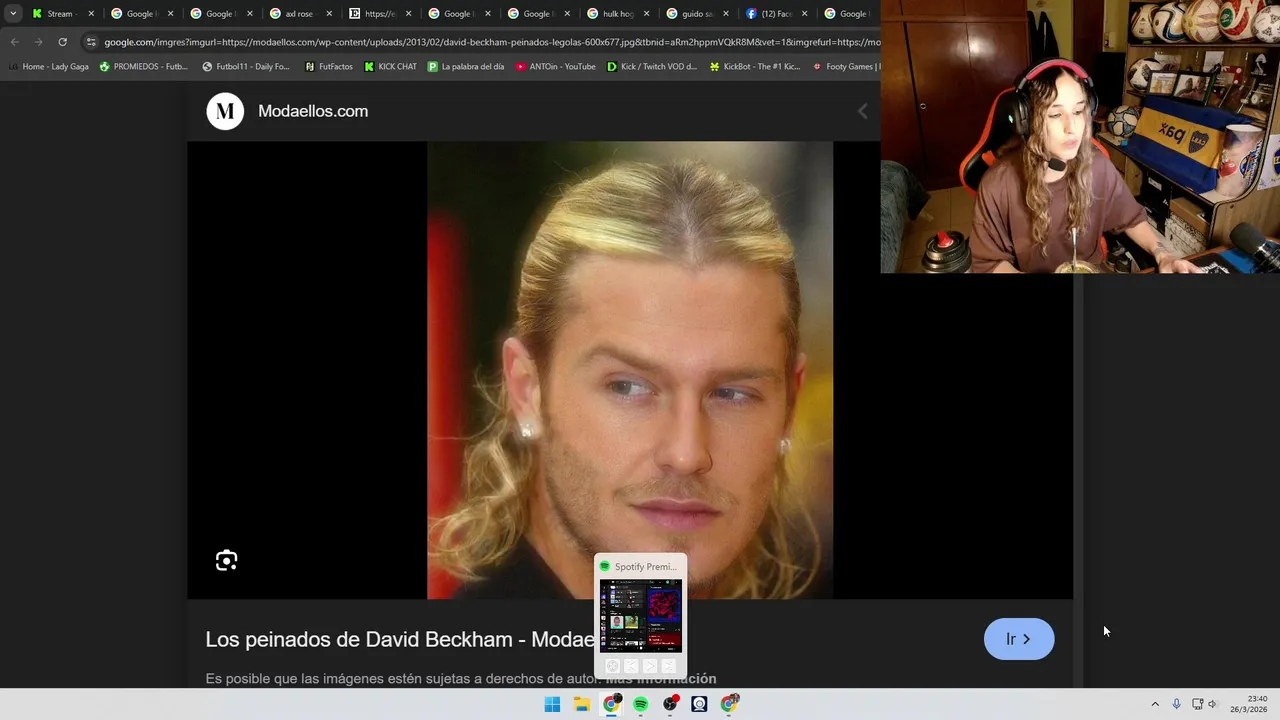Switch to the axl rose tab
1280x720 pixels.
[300, 14]
